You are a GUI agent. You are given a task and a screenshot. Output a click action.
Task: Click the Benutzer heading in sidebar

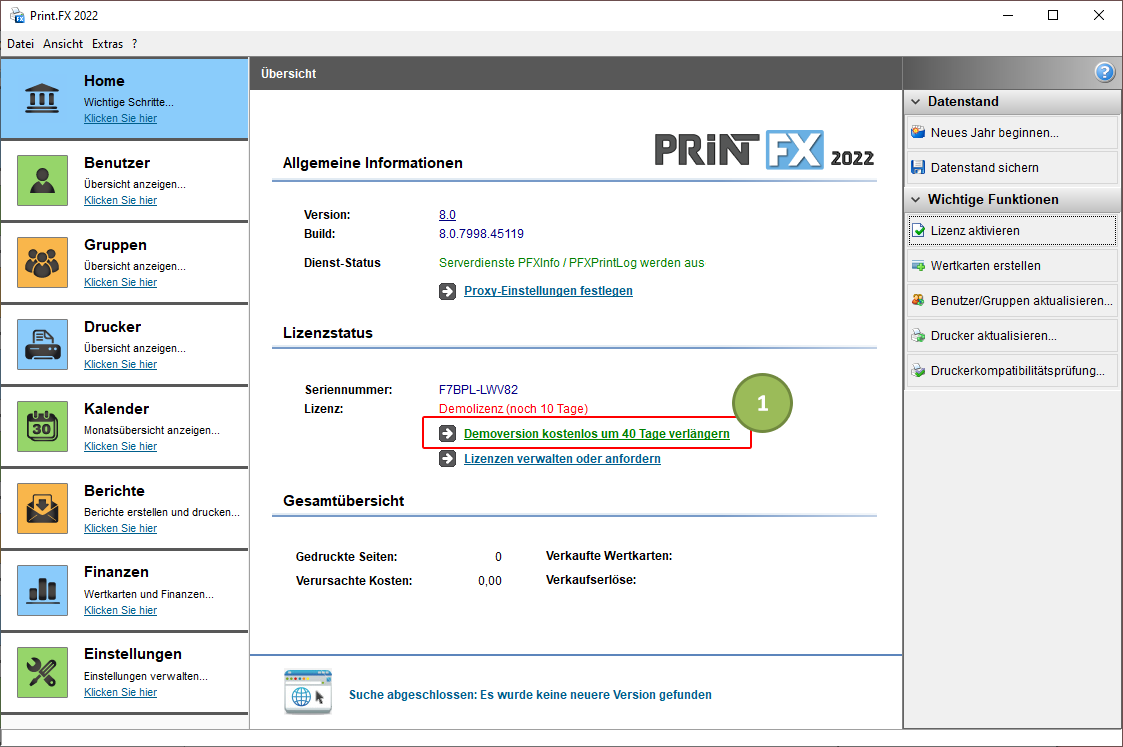pyautogui.click(x=117, y=163)
